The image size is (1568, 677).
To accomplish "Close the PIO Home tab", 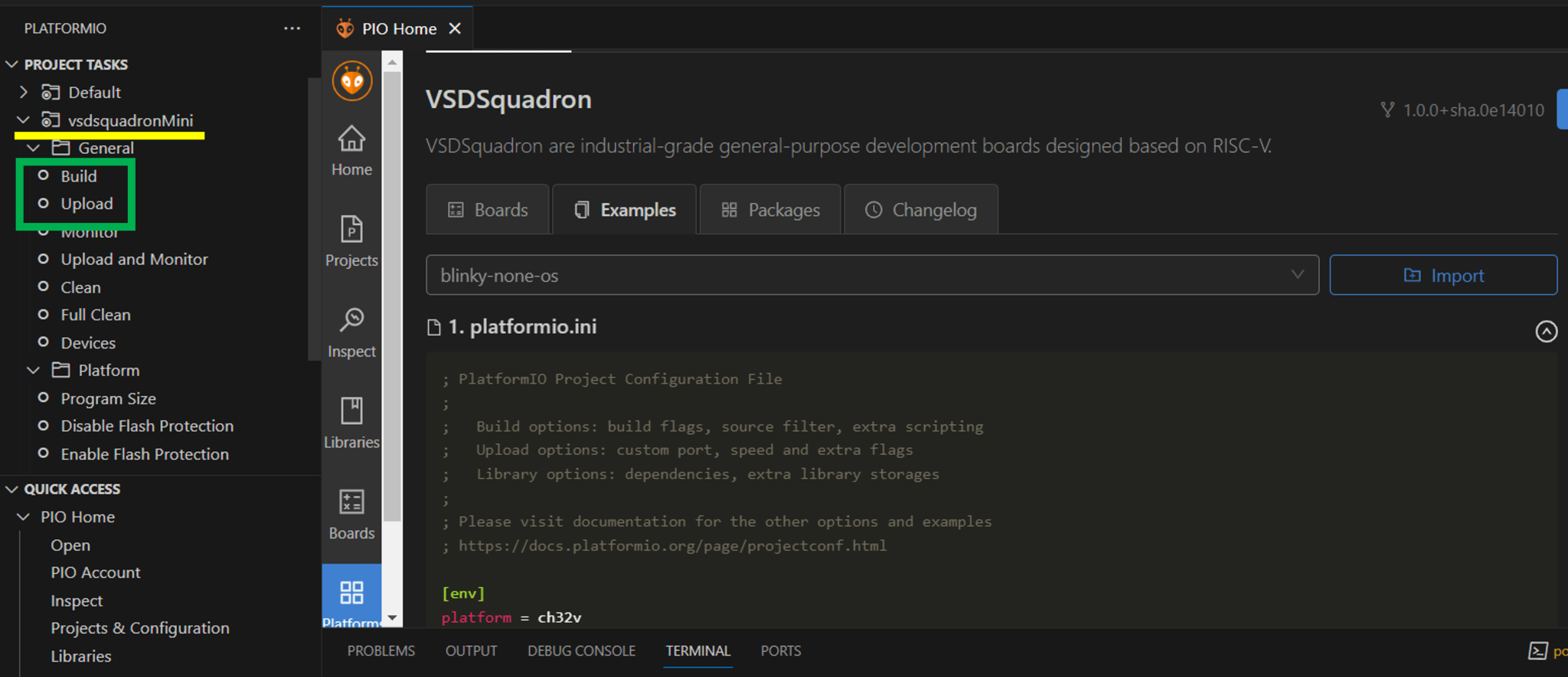I will click(x=455, y=28).
